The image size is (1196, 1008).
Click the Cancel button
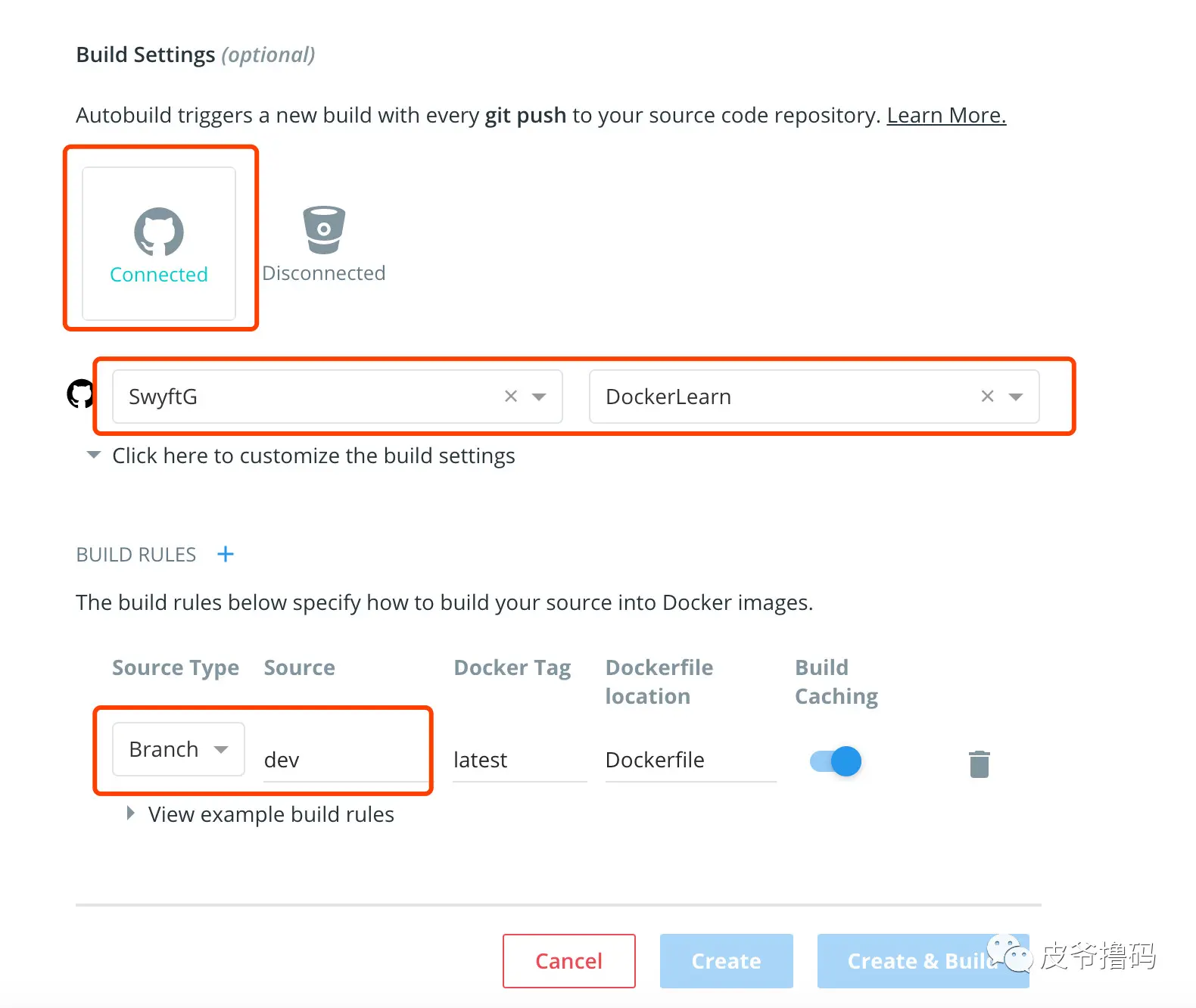(569, 961)
